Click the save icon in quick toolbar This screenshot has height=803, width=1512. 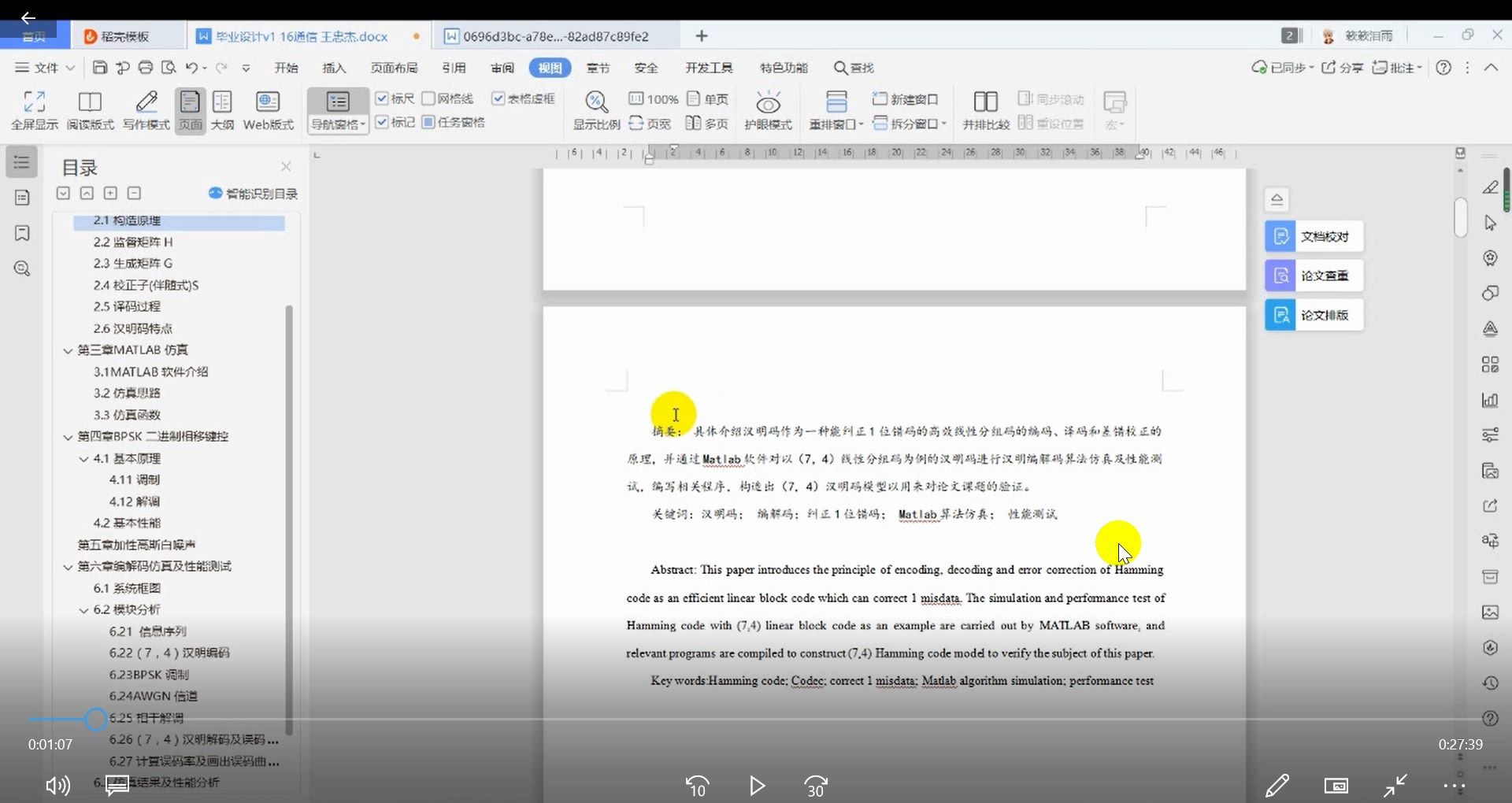[x=99, y=68]
